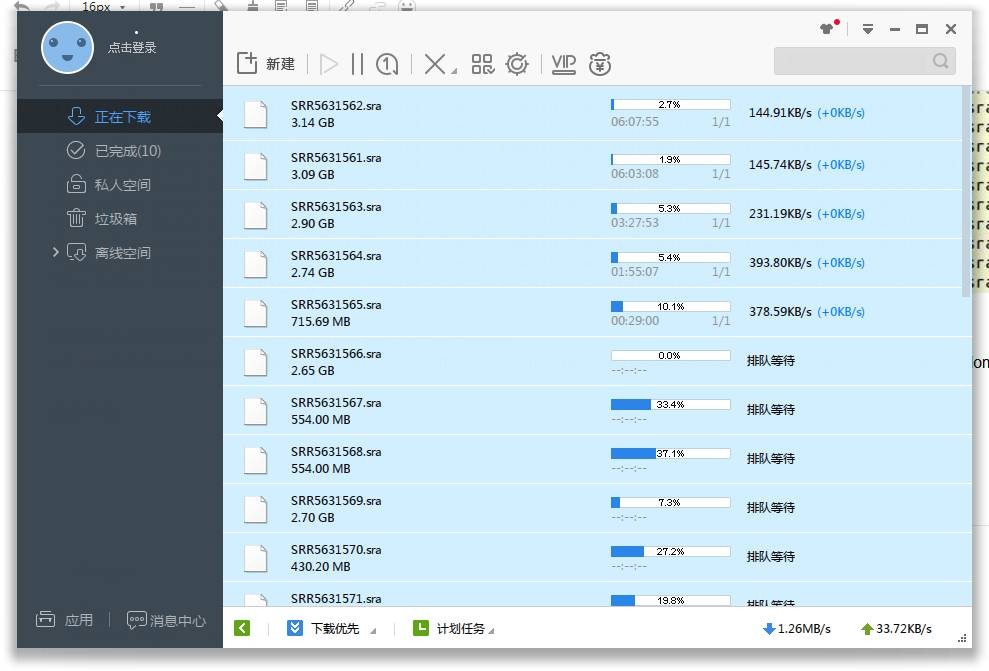The height and width of the screenshot is (671, 989).
Task: Click the download list vertical scrollbar
Action: [967, 192]
